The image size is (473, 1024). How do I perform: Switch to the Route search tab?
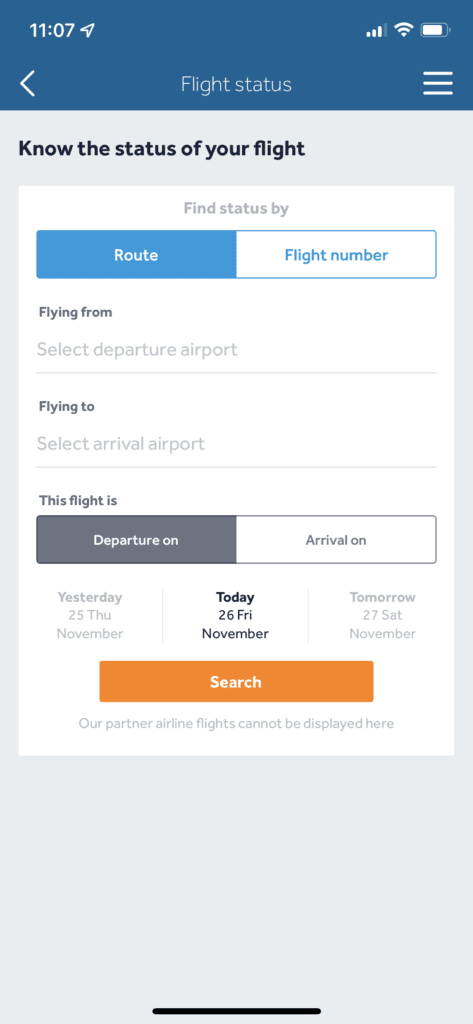136,255
